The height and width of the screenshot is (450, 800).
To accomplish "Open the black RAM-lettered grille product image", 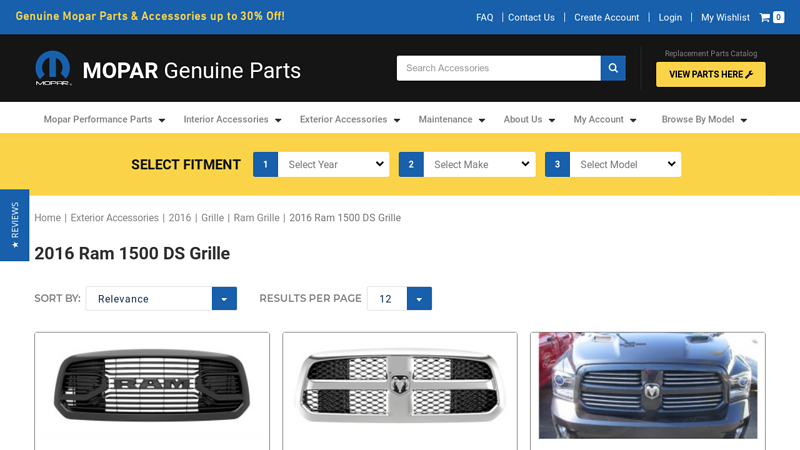I will [x=152, y=386].
